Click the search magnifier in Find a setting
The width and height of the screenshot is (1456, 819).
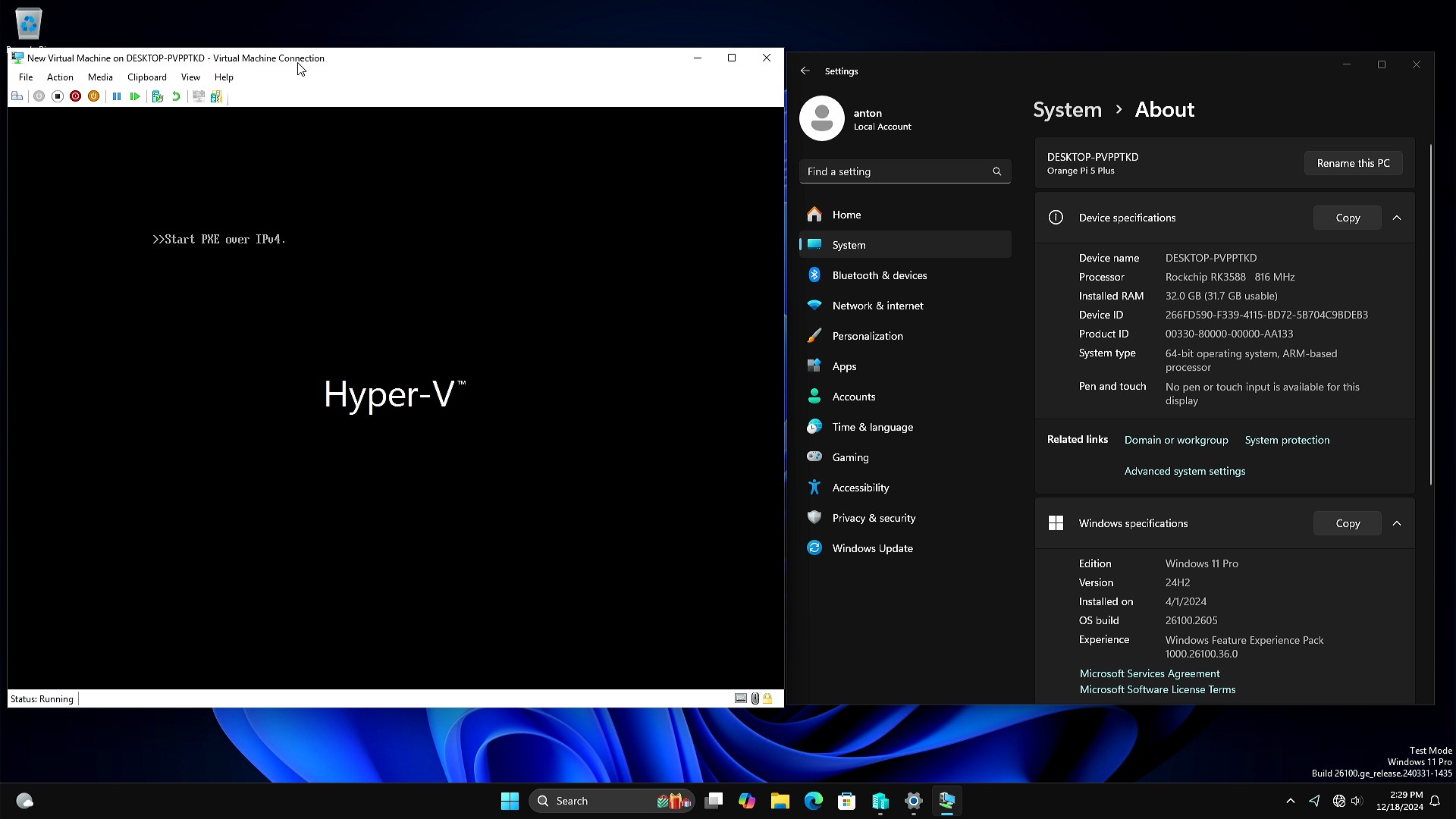(997, 171)
